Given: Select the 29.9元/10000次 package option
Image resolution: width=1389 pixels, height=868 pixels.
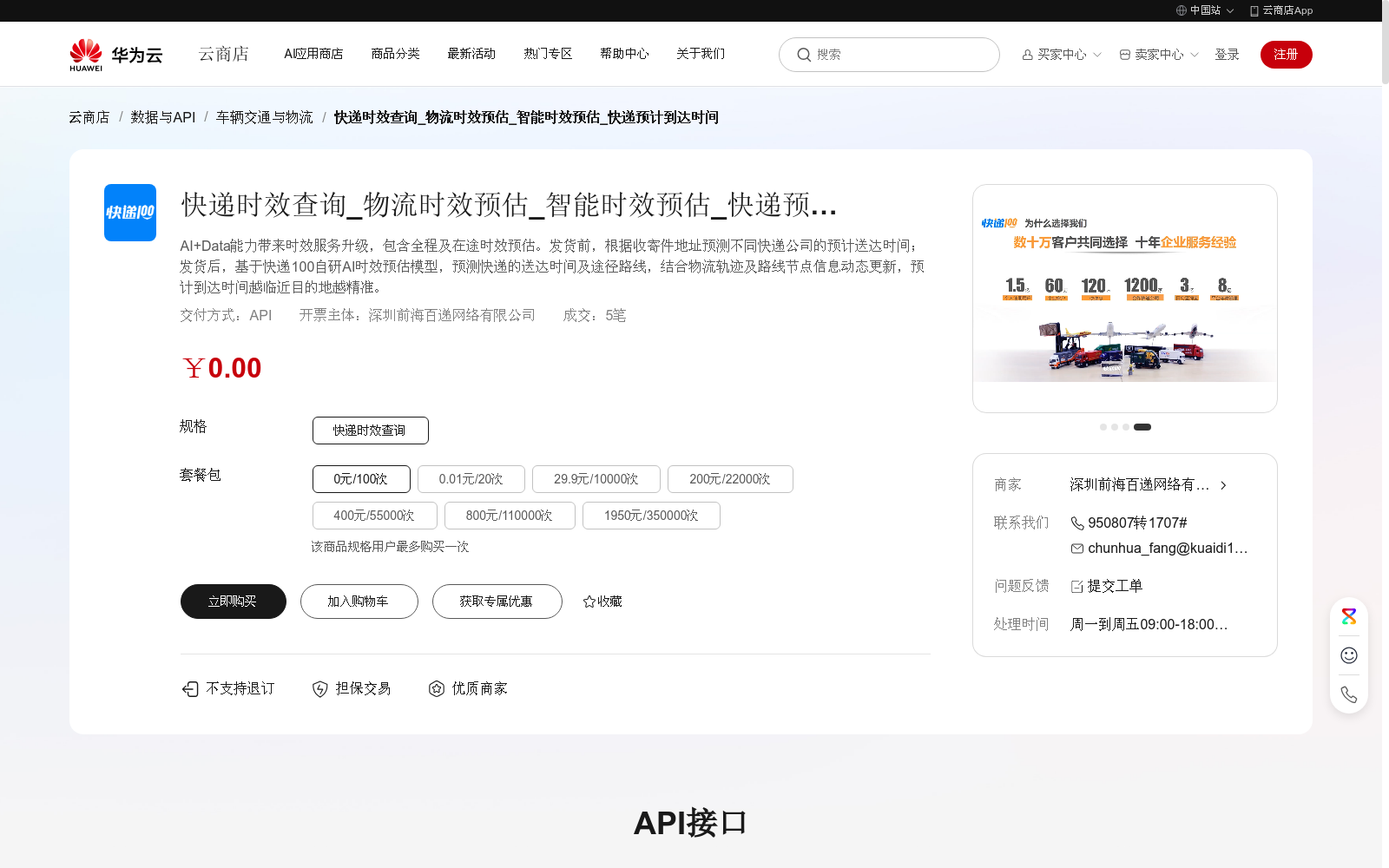Looking at the screenshot, I should click(x=596, y=478).
